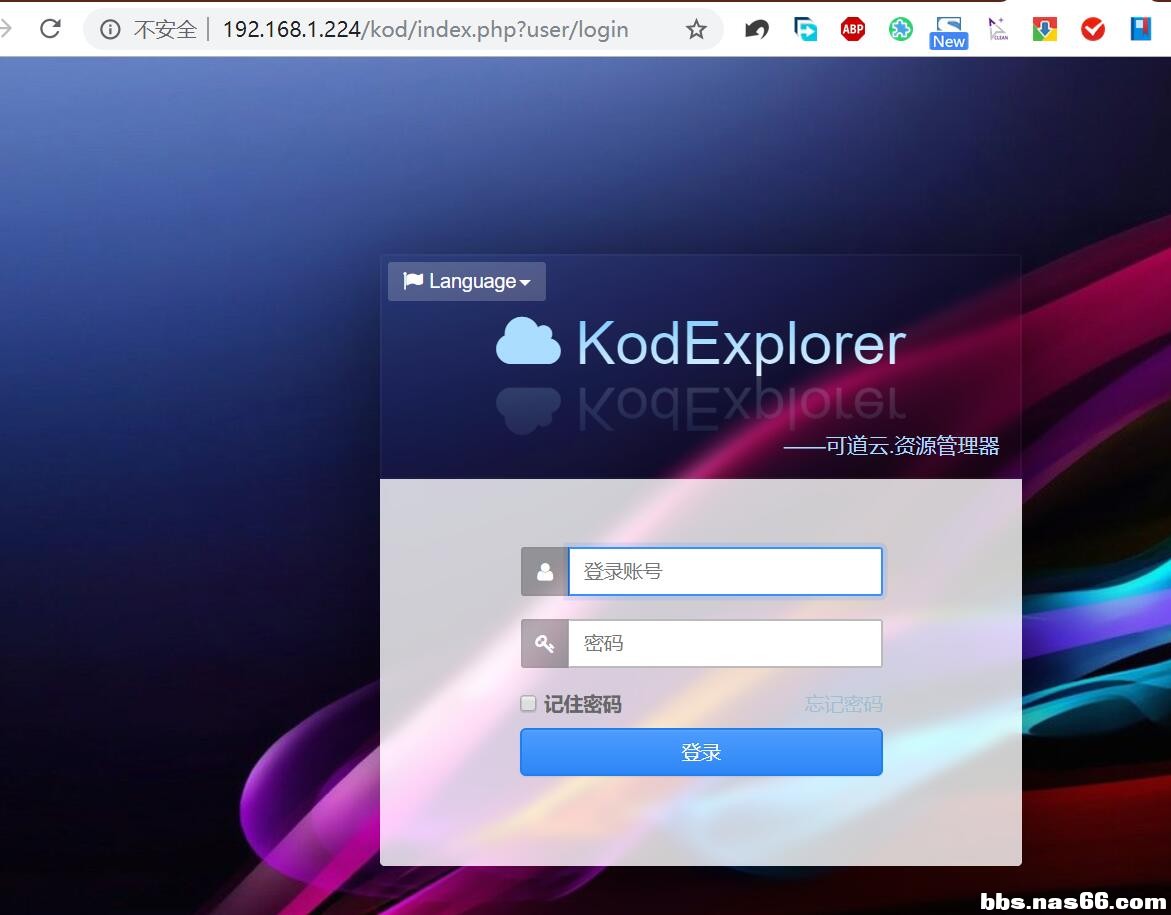Bookmark this page with the star icon
This screenshot has height=915, width=1171.
pos(696,29)
